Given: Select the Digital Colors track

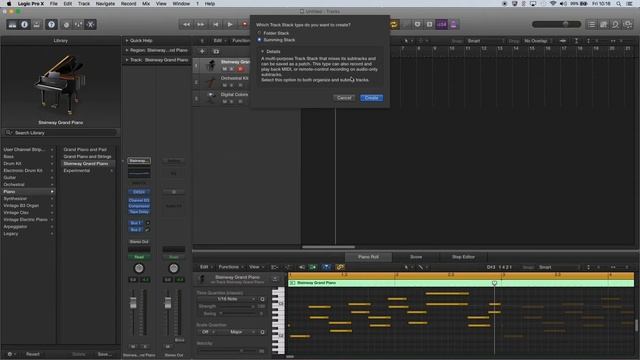Looking at the screenshot, I should [x=234, y=94].
